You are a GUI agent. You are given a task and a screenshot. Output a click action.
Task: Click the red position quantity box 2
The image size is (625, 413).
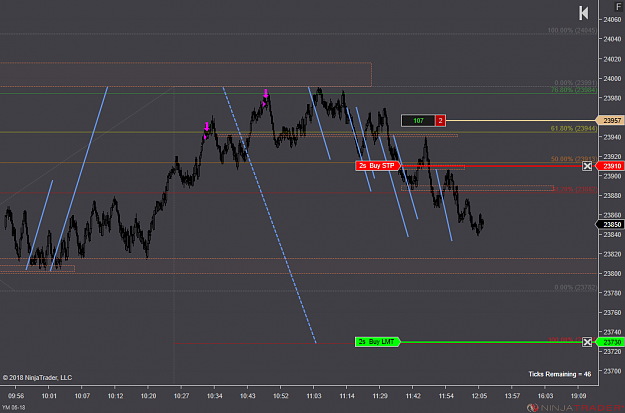[440, 121]
